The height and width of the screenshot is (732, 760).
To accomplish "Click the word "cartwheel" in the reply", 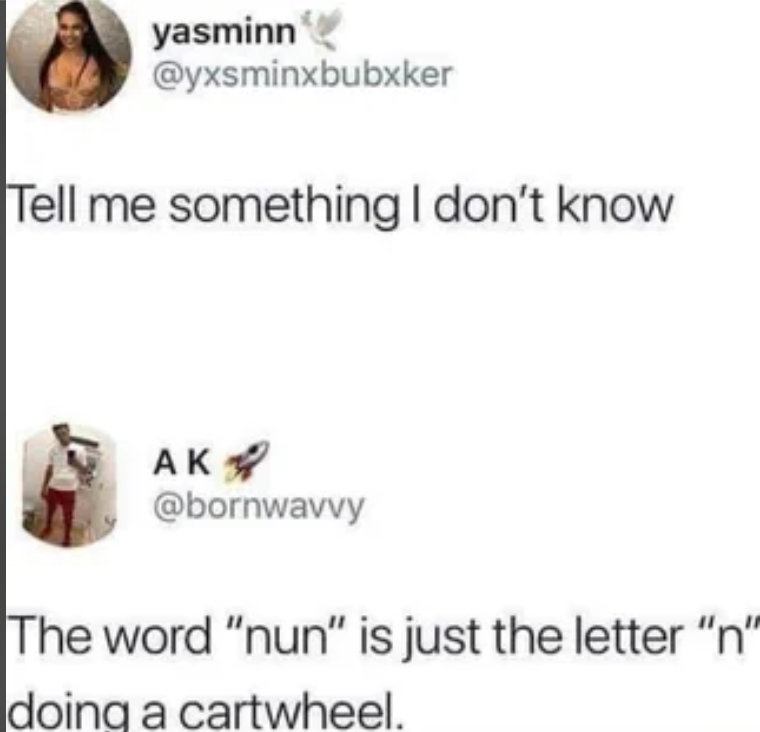I will pyautogui.click(x=291, y=710).
